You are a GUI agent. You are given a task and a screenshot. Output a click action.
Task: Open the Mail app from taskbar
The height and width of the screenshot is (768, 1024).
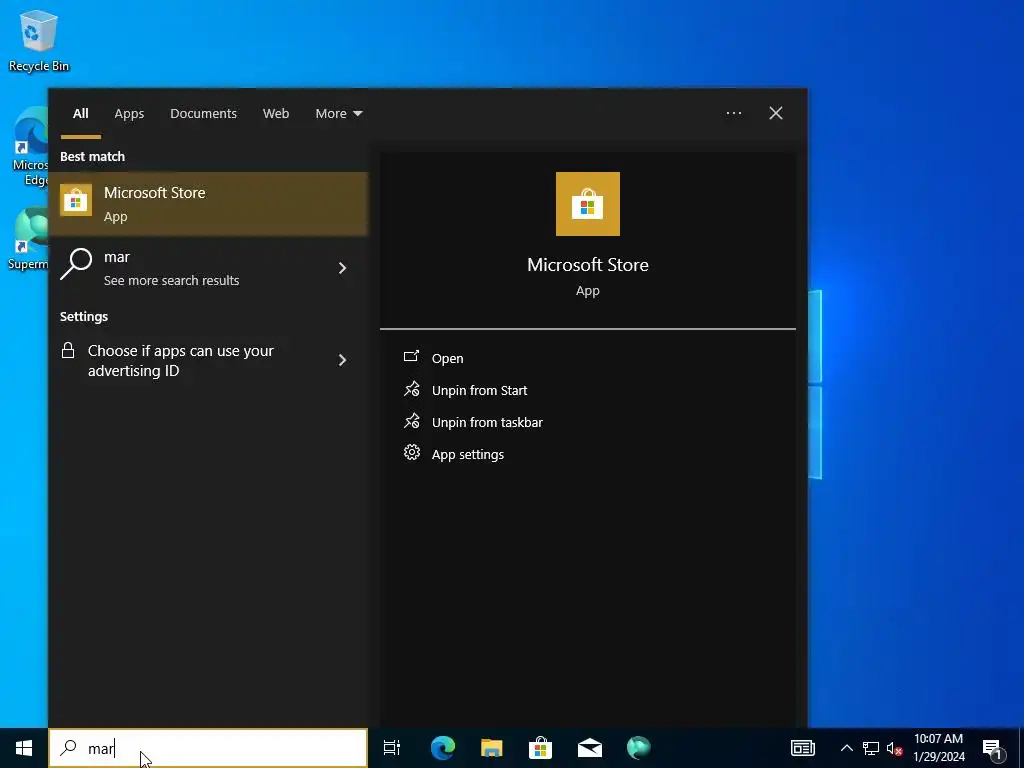[590, 748]
